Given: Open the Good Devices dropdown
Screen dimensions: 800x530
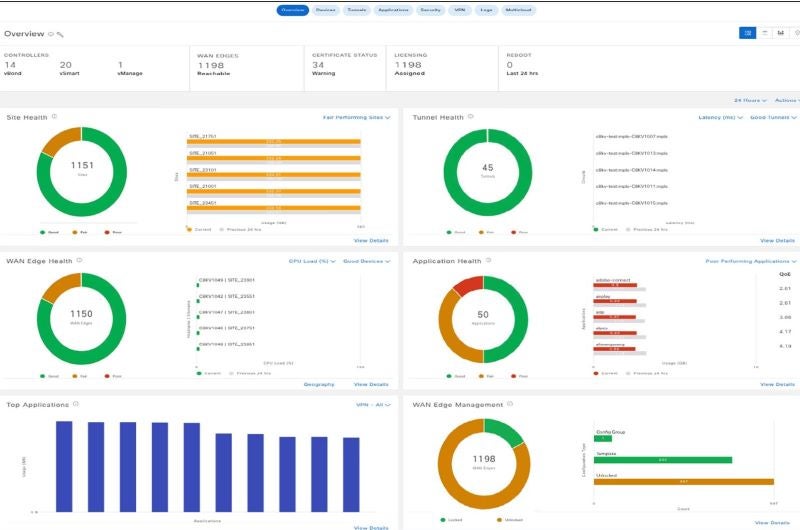Looking at the screenshot, I should pyautogui.click(x=366, y=261).
